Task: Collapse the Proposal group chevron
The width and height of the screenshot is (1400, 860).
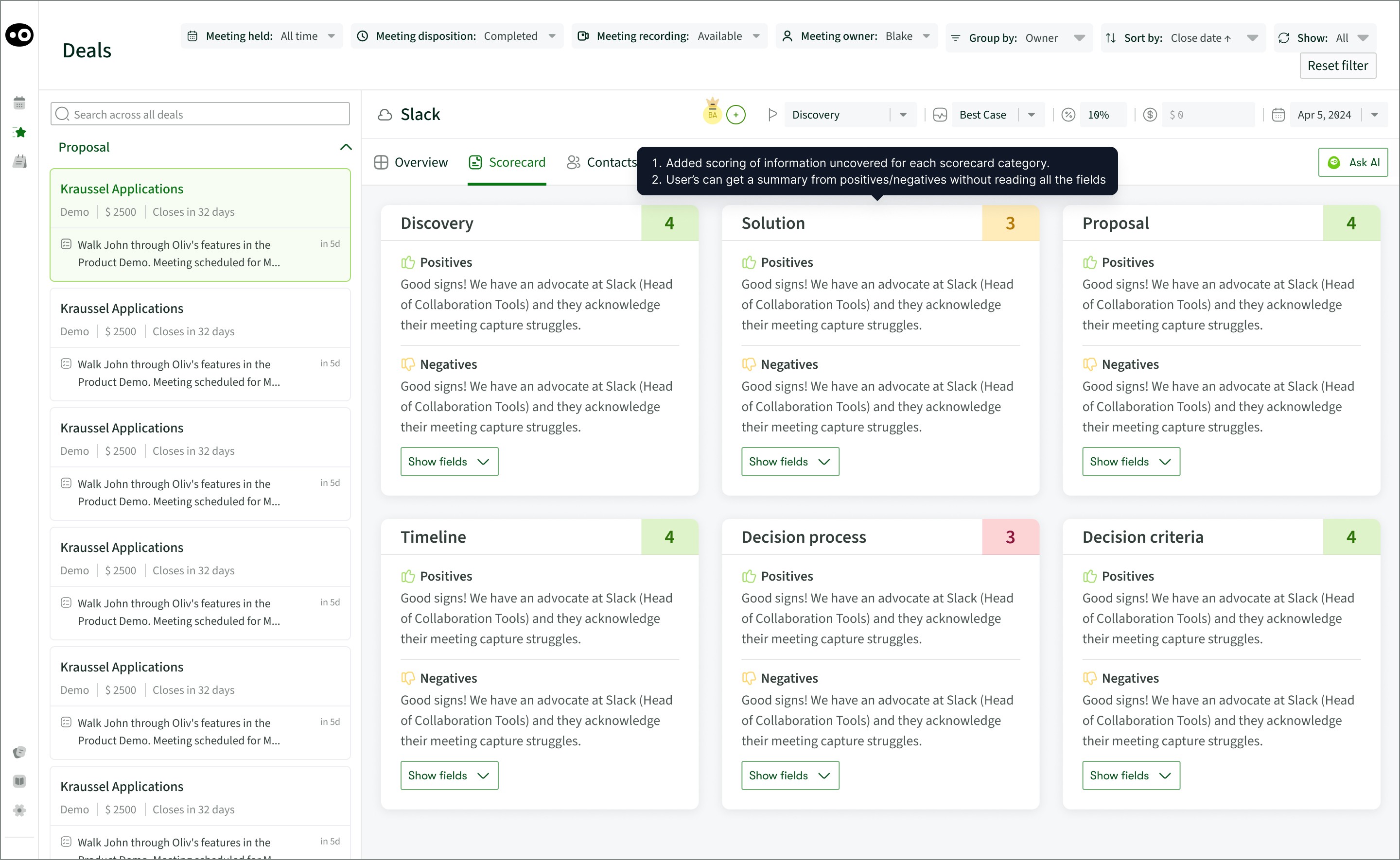Action: (x=345, y=147)
